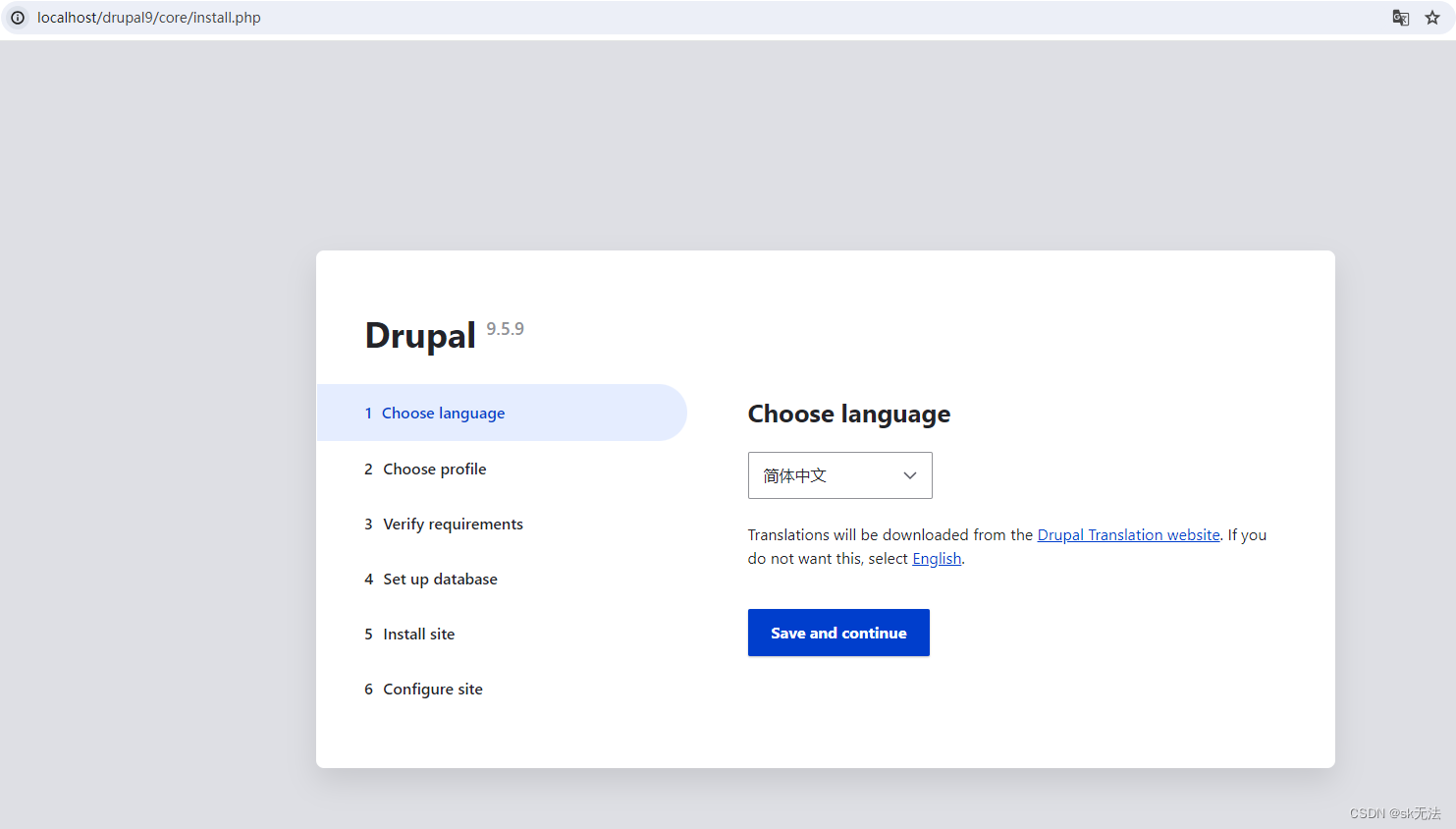Follow the Drupal Translation website link
The width and height of the screenshot is (1456, 829).
tap(1128, 534)
